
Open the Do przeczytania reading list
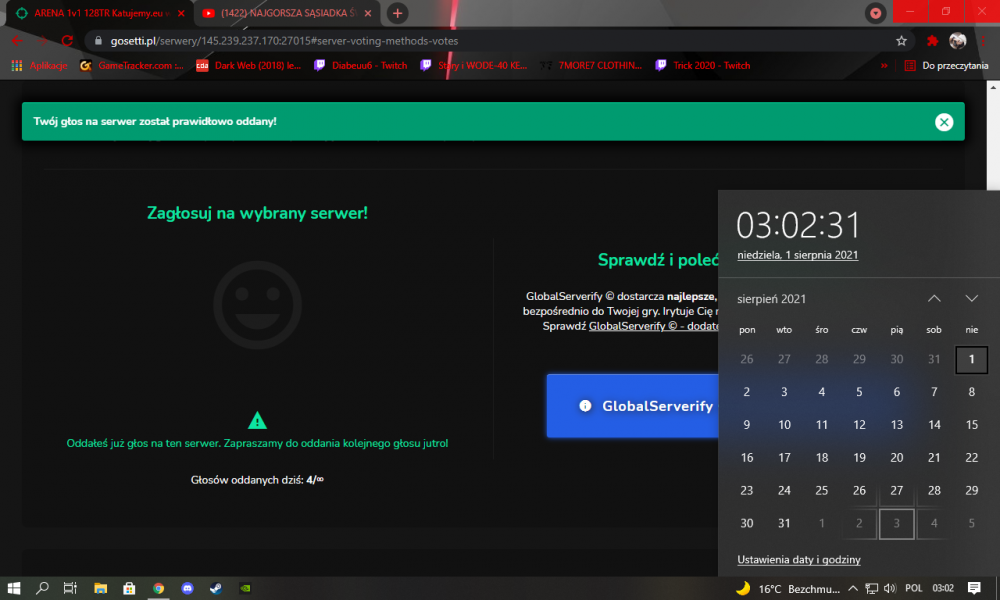[x=946, y=66]
